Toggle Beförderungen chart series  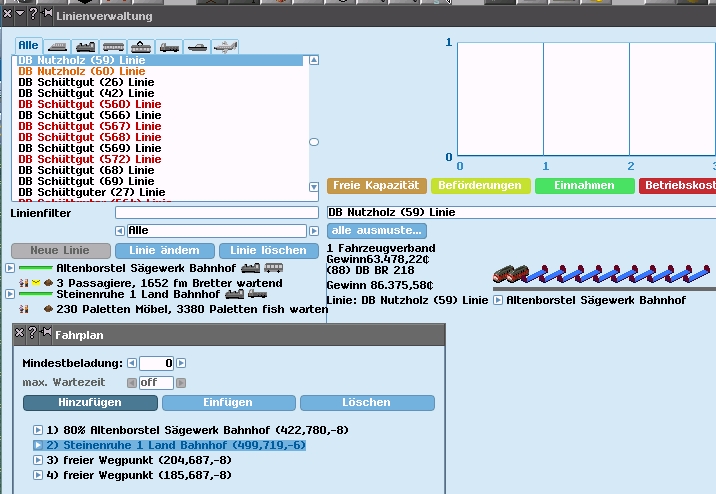coord(481,186)
